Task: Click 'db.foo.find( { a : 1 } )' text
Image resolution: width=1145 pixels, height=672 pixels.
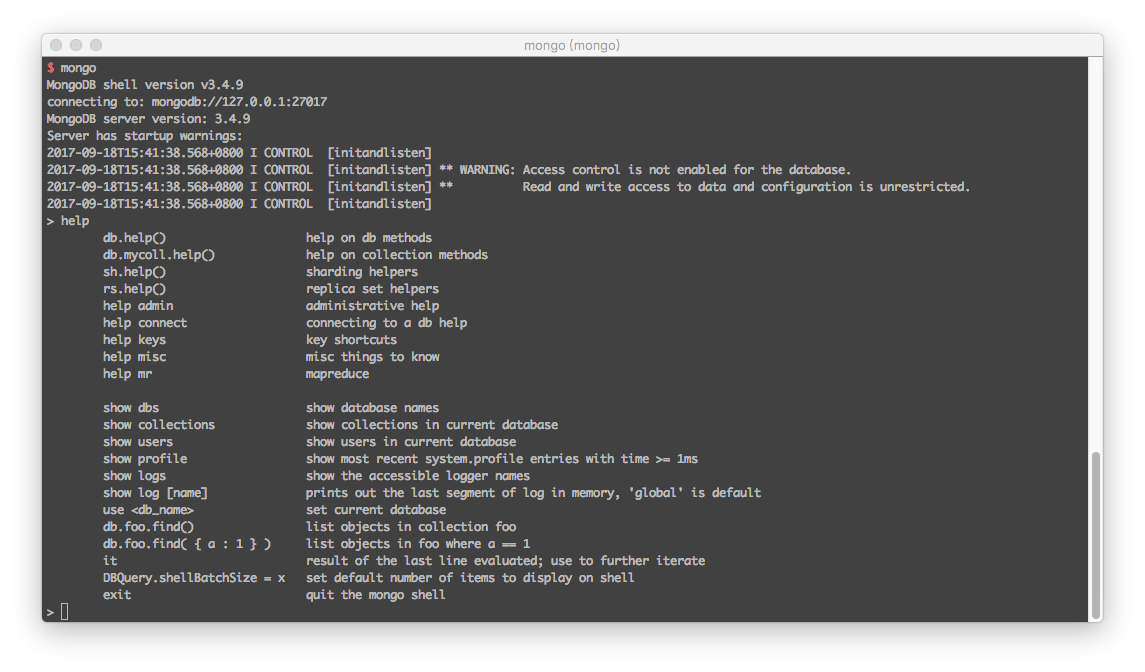Action: pyautogui.click(x=187, y=543)
